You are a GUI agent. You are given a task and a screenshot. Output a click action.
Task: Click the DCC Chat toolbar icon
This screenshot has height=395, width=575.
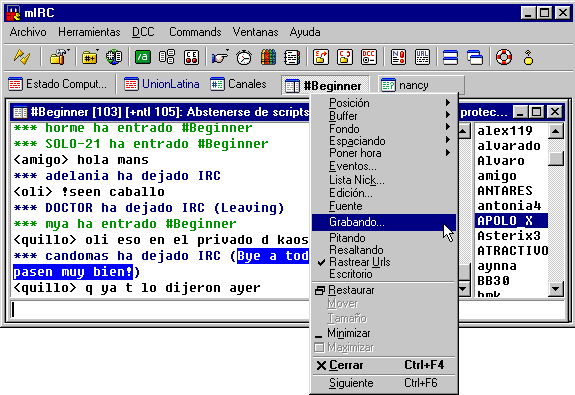pyautogui.click(x=345, y=57)
